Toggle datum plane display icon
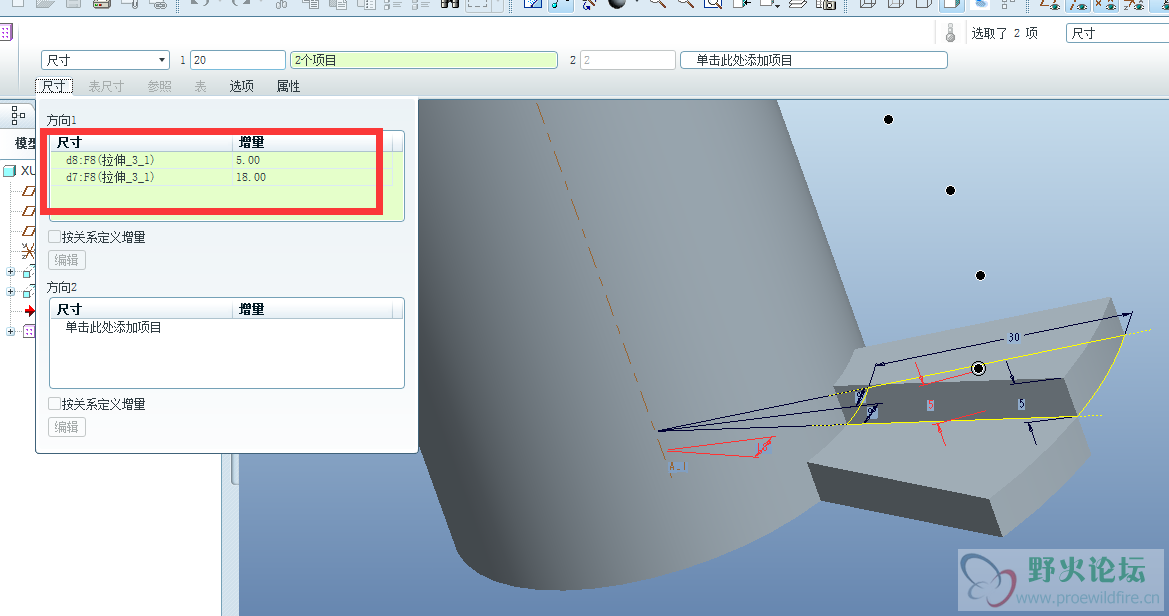 (x=1050, y=4)
